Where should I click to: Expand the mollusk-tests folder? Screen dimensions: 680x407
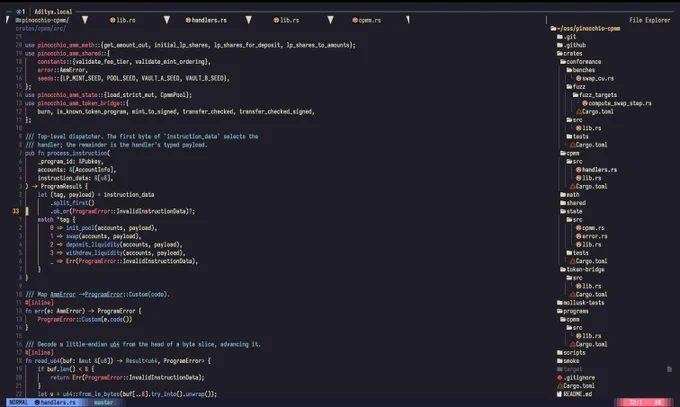(x=560, y=303)
